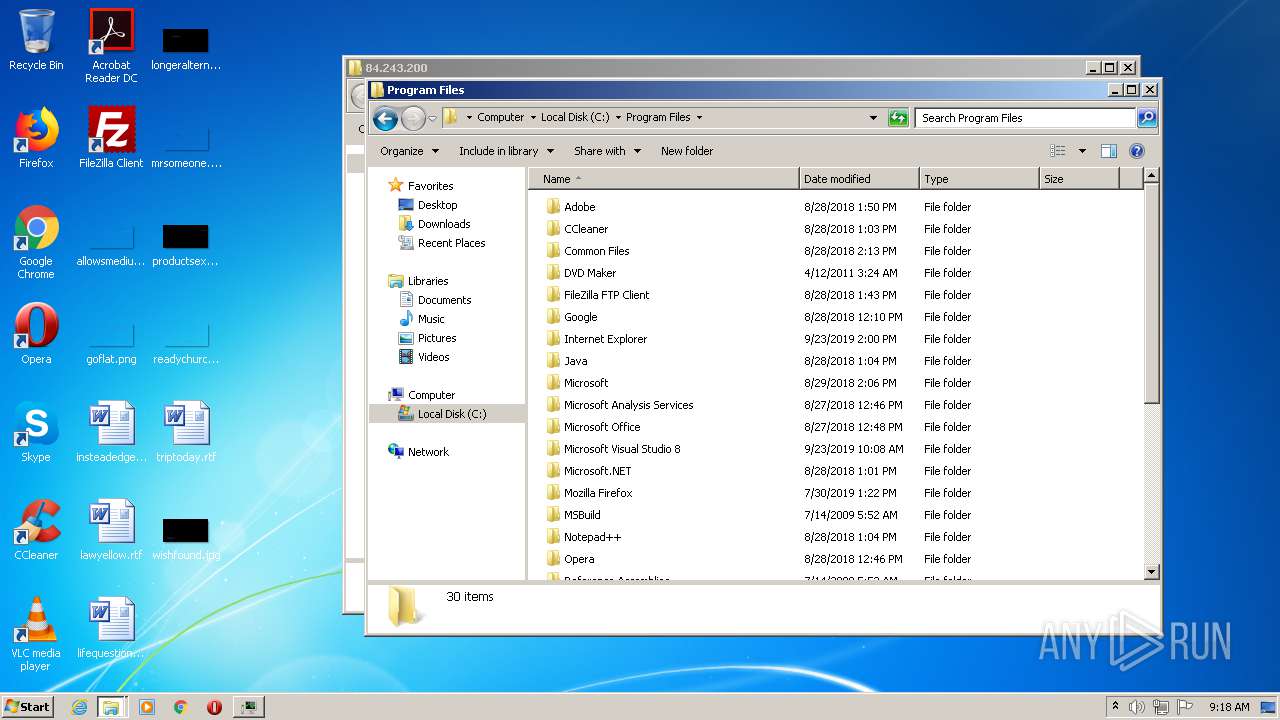
Task: Click the Start button on taskbar
Action: click(x=27, y=706)
